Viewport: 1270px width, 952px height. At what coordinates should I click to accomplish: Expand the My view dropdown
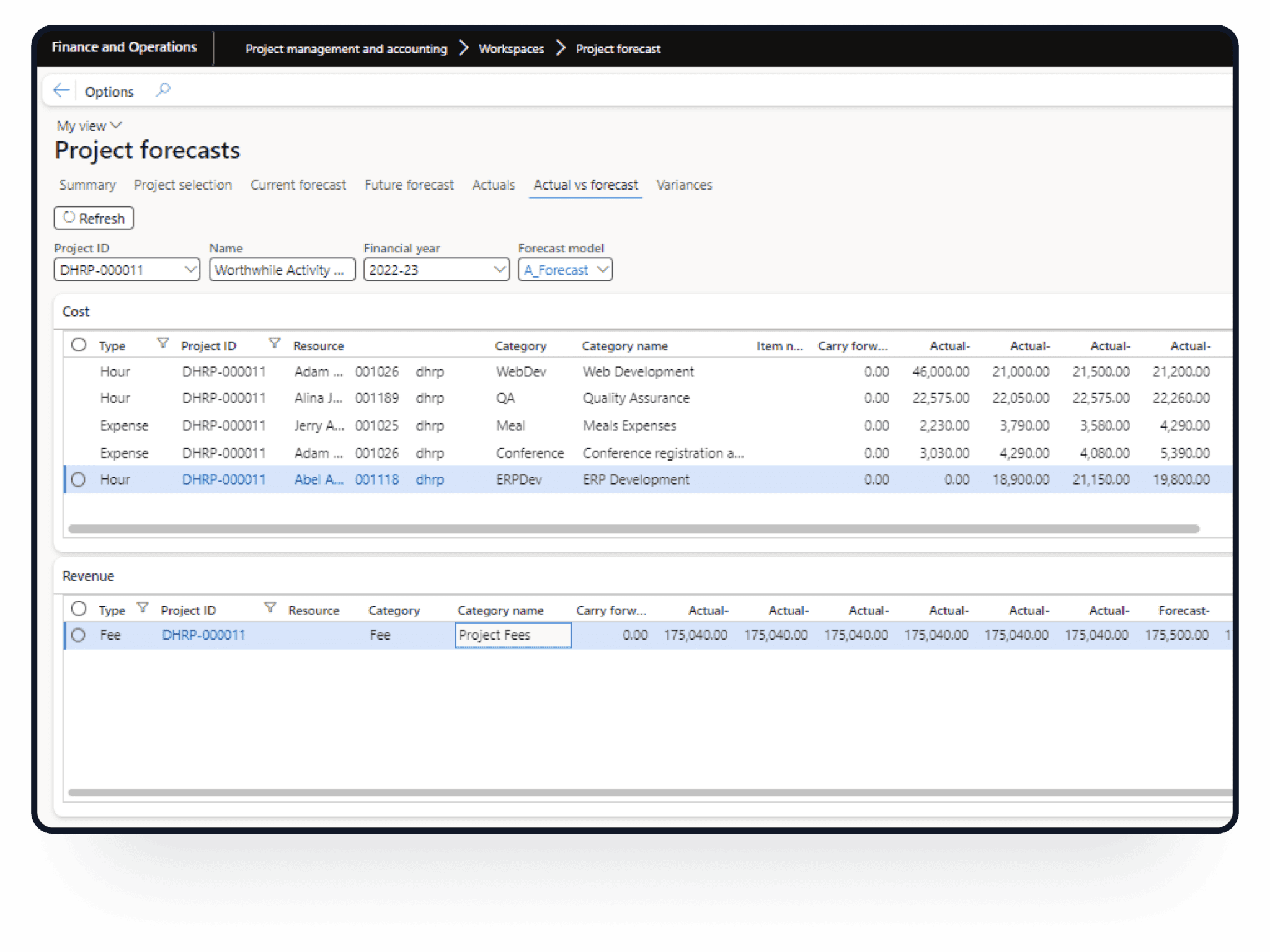tap(89, 126)
